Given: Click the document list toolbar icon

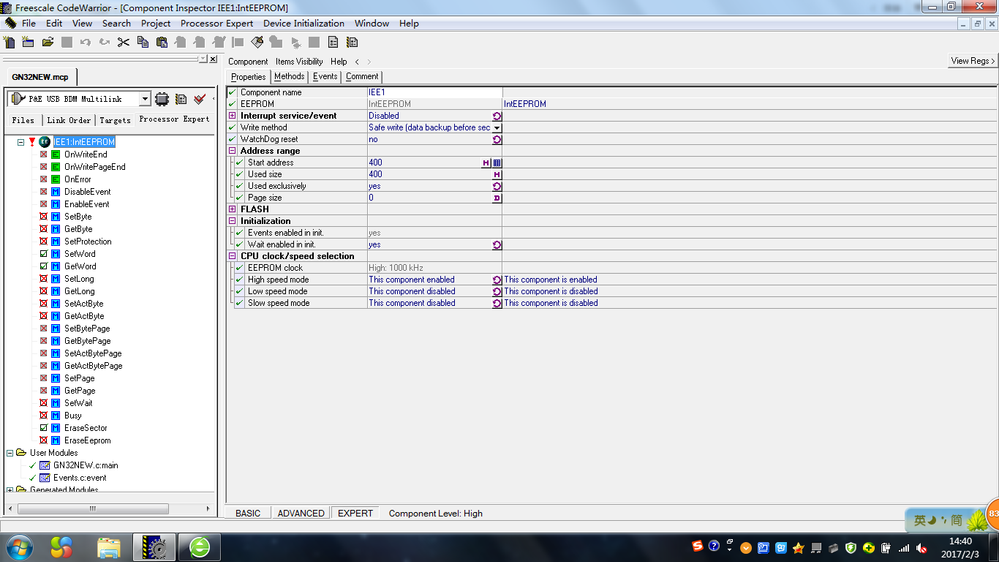Looking at the screenshot, I should [333, 43].
